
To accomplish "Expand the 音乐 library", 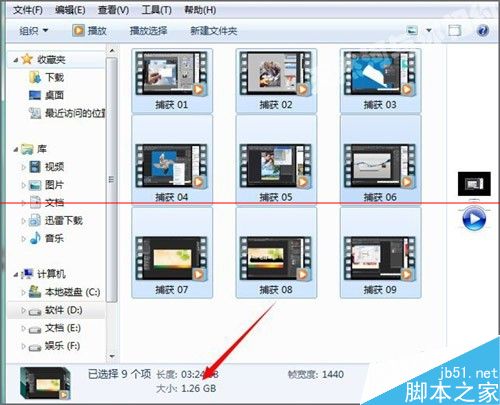I will (x=23, y=239).
